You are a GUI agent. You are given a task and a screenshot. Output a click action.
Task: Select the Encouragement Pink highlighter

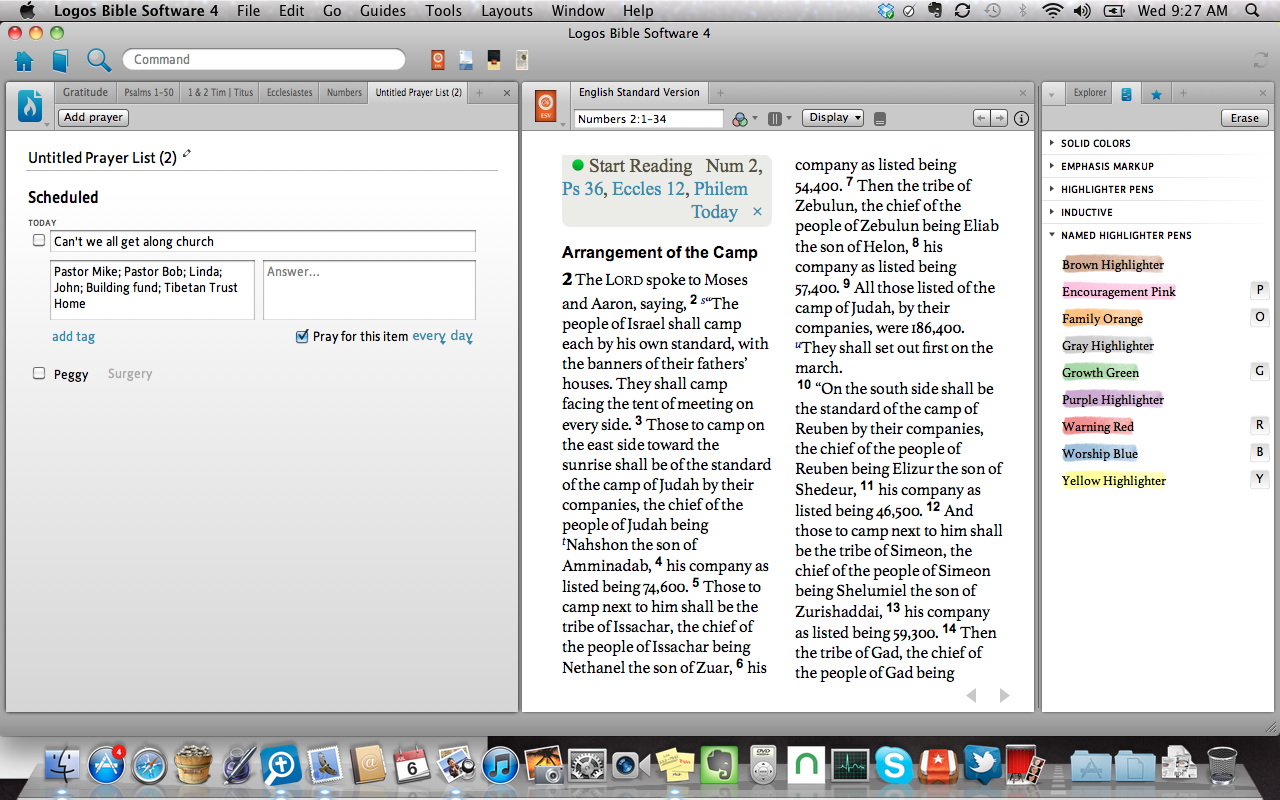1118,292
